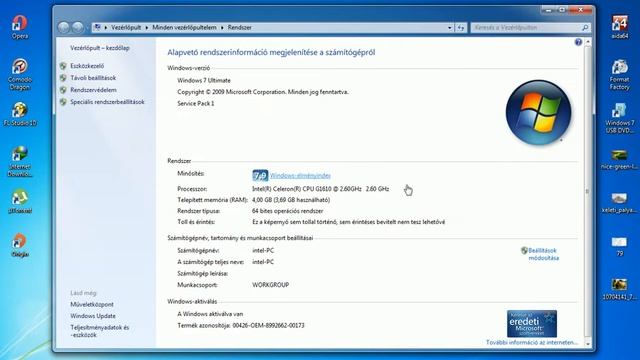Click the WORKGROUP value
This screenshot has width=640, height=360.
(x=270, y=285)
